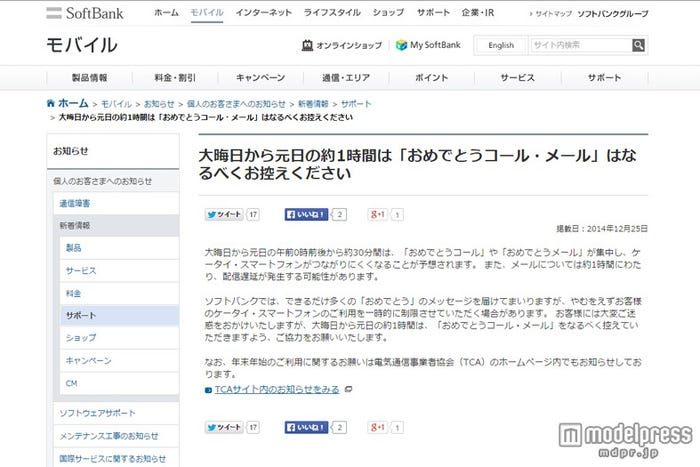The width and height of the screenshot is (700, 467).
Task: Open モバイル in top navigation
Action: pyautogui.click(x=207, y=13)
